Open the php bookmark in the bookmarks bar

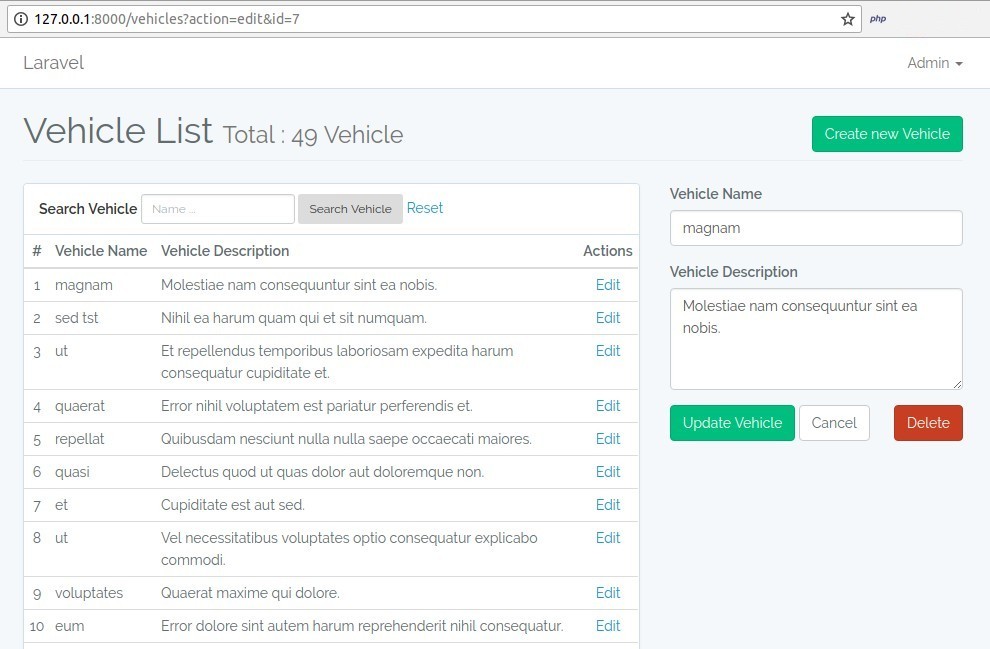[877, 18]
